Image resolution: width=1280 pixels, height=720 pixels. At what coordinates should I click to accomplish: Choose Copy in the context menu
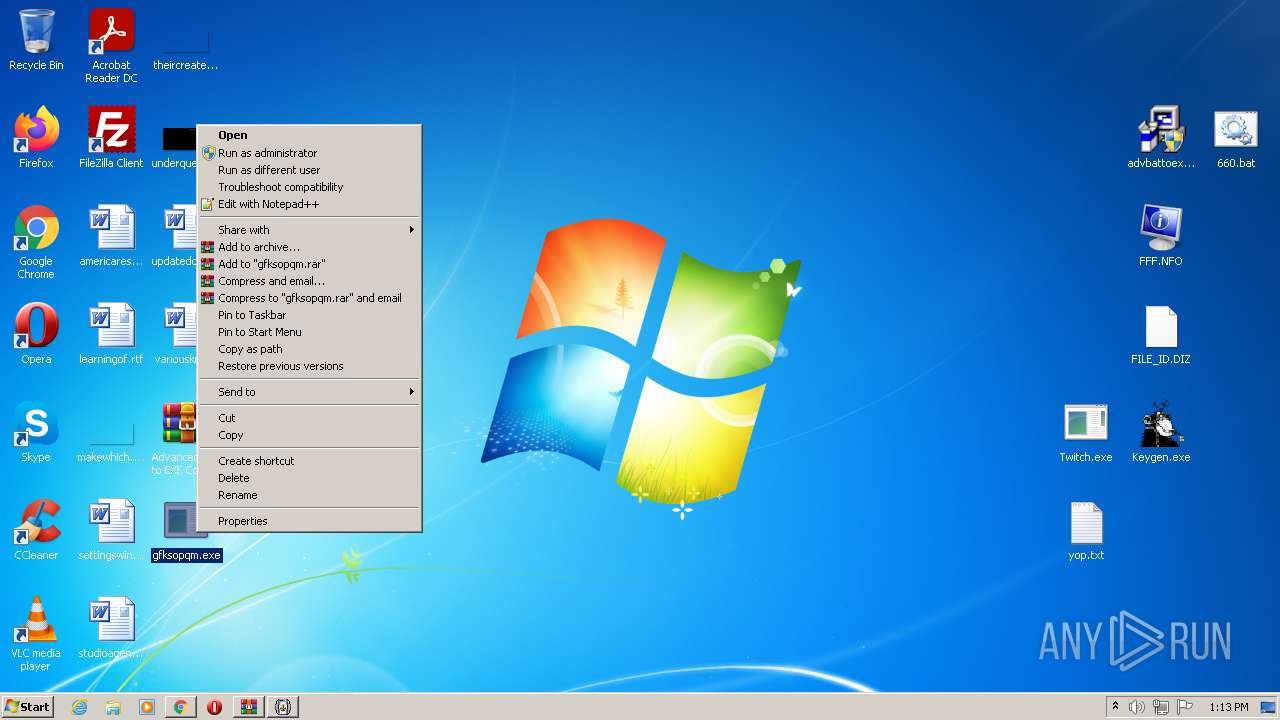[x=309, y=435]
